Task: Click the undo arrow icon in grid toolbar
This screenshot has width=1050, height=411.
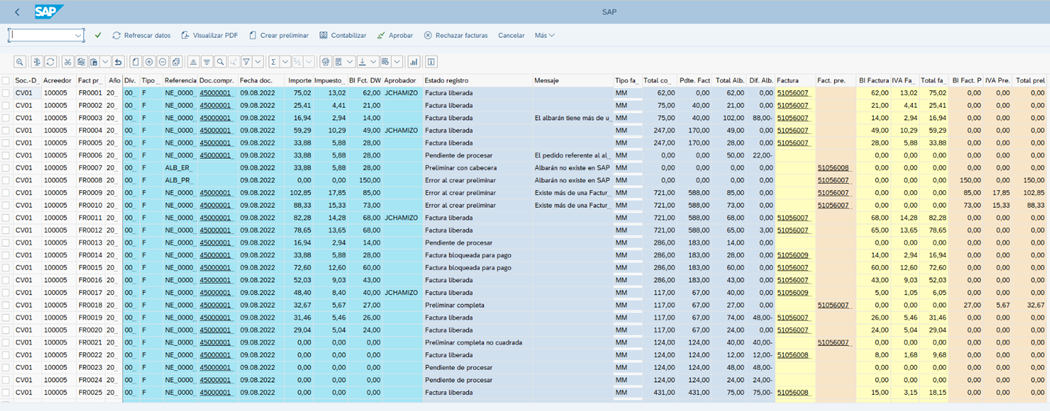Action: pyautogui.click(x=119, y=61)
